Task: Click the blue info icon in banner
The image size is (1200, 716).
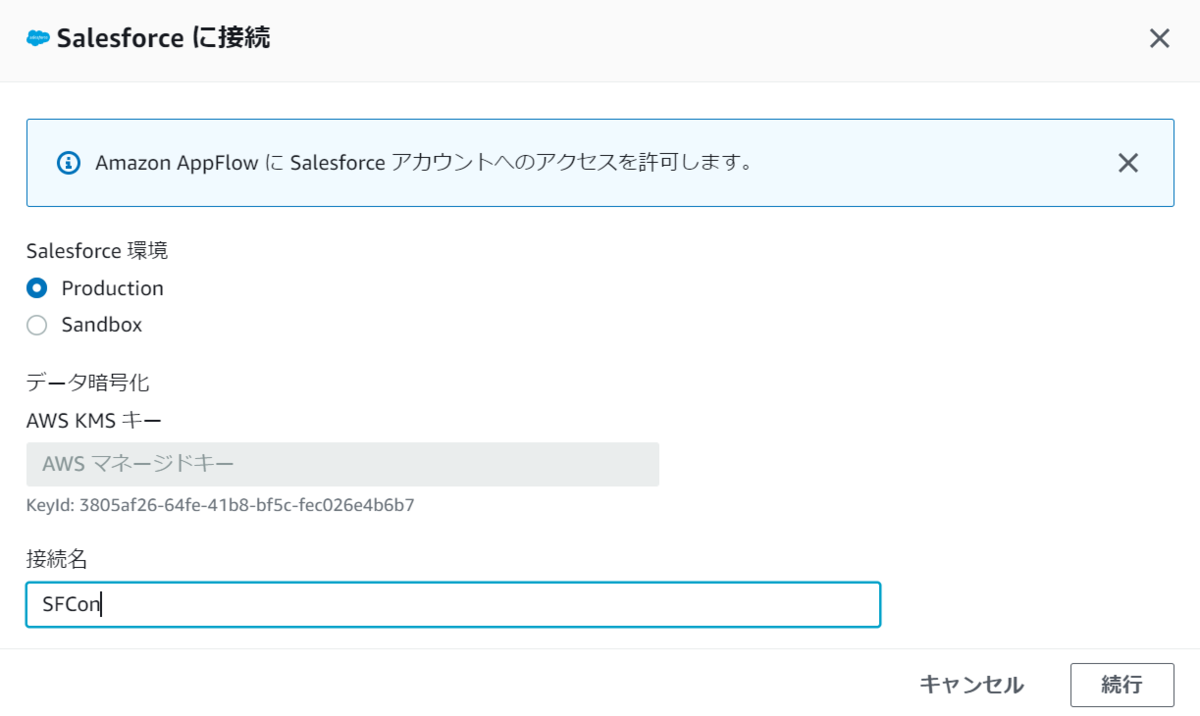Action: (68, 163)
